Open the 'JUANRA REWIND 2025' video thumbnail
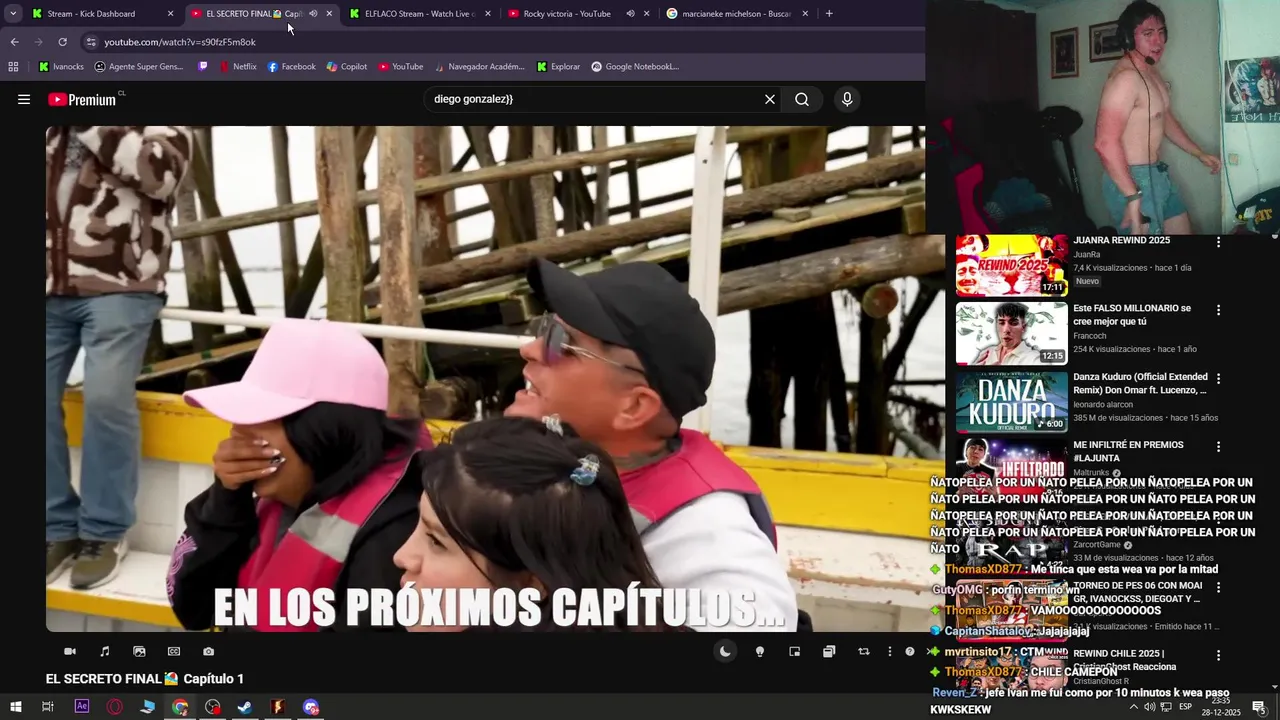This screenshot has width=1280, height=720. coord(1011,266)
